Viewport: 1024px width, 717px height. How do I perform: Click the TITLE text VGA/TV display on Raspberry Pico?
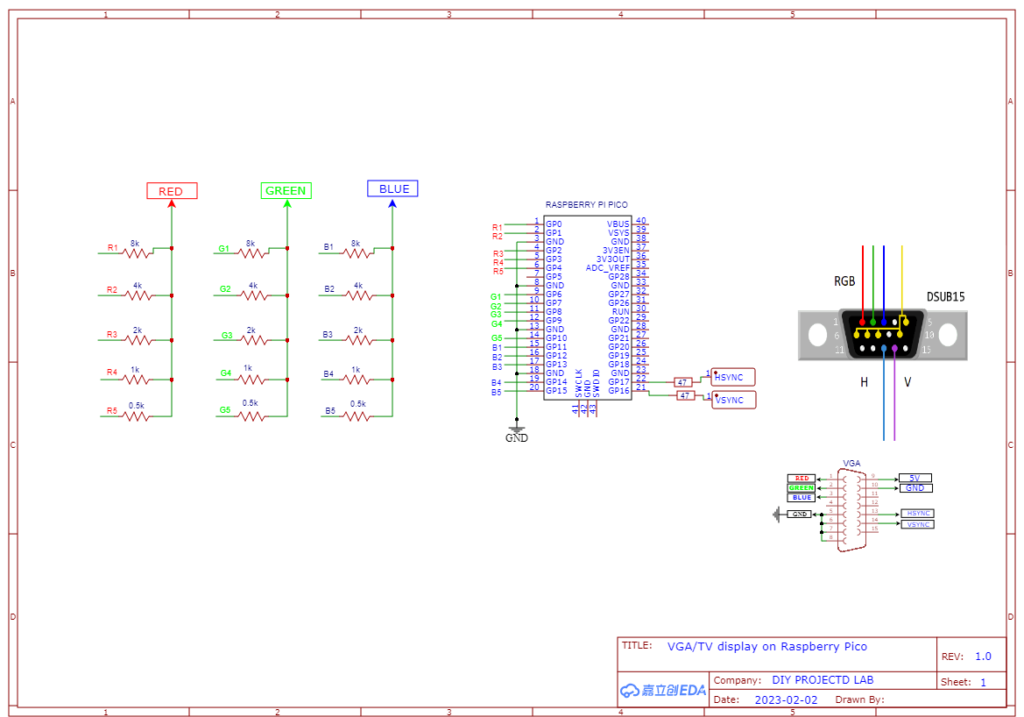tap(768, 647)
